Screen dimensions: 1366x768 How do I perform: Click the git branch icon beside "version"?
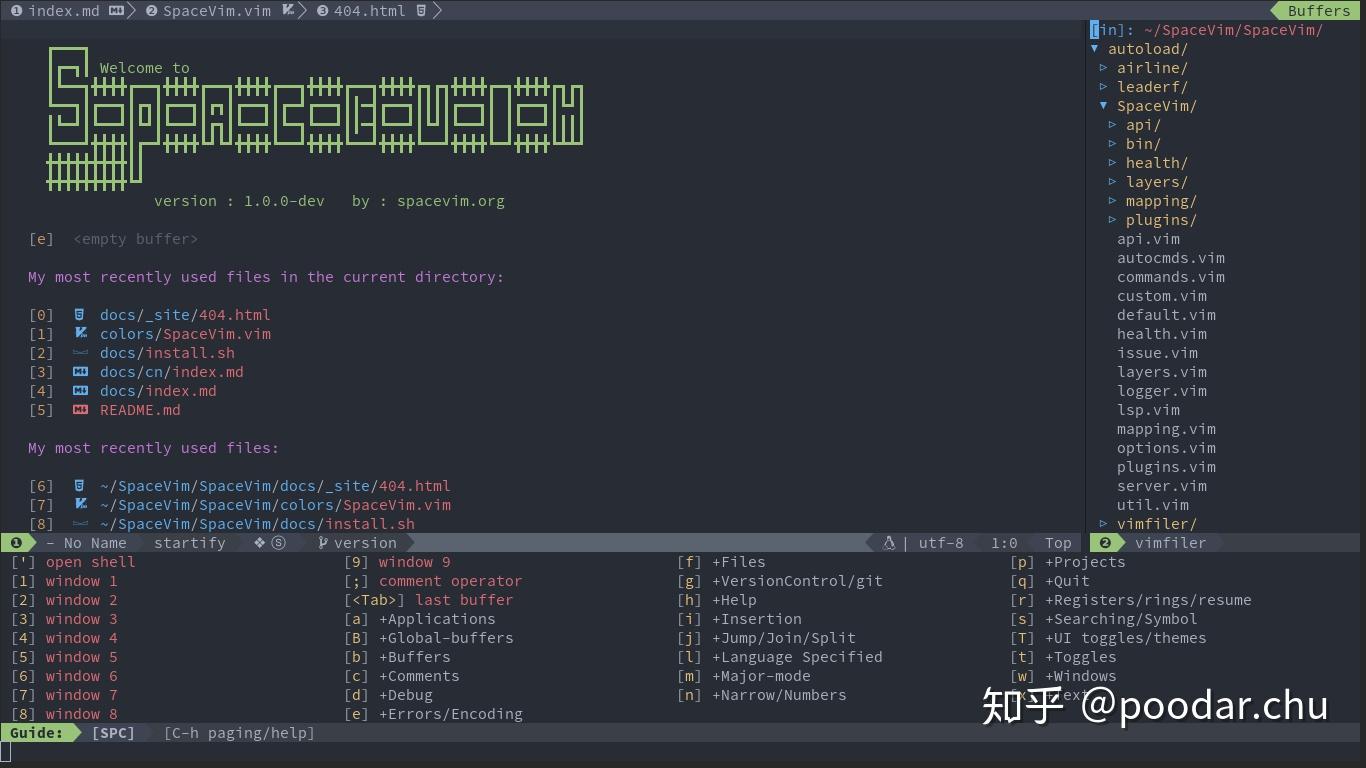324,543
